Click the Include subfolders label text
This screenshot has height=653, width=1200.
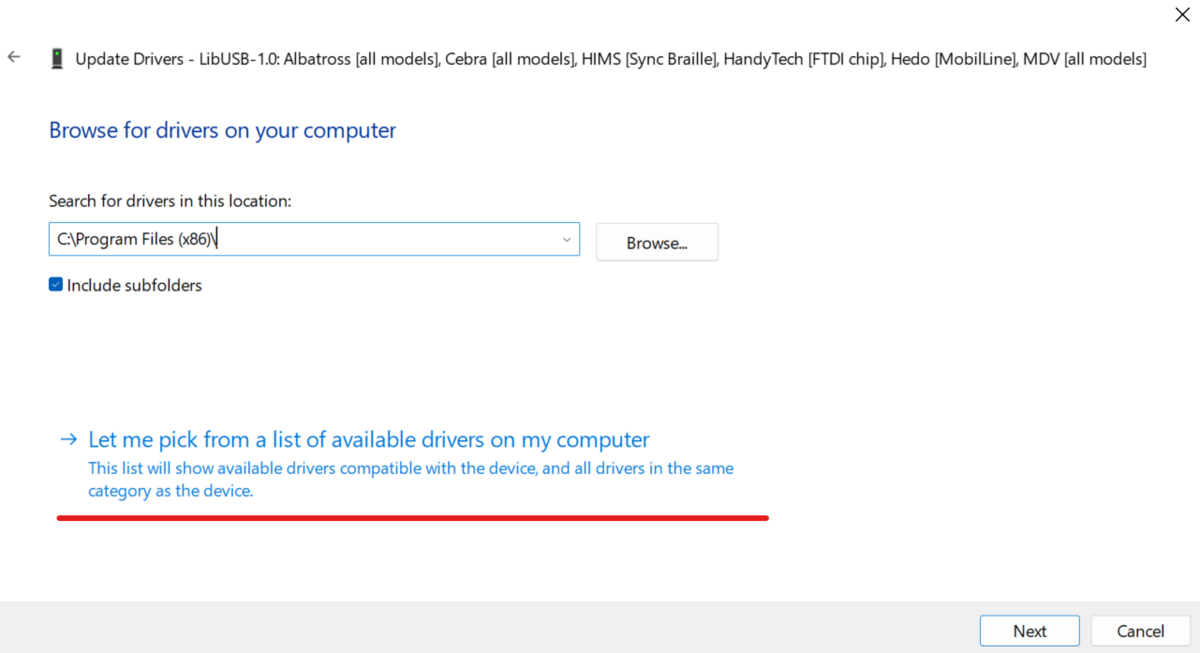134,285
